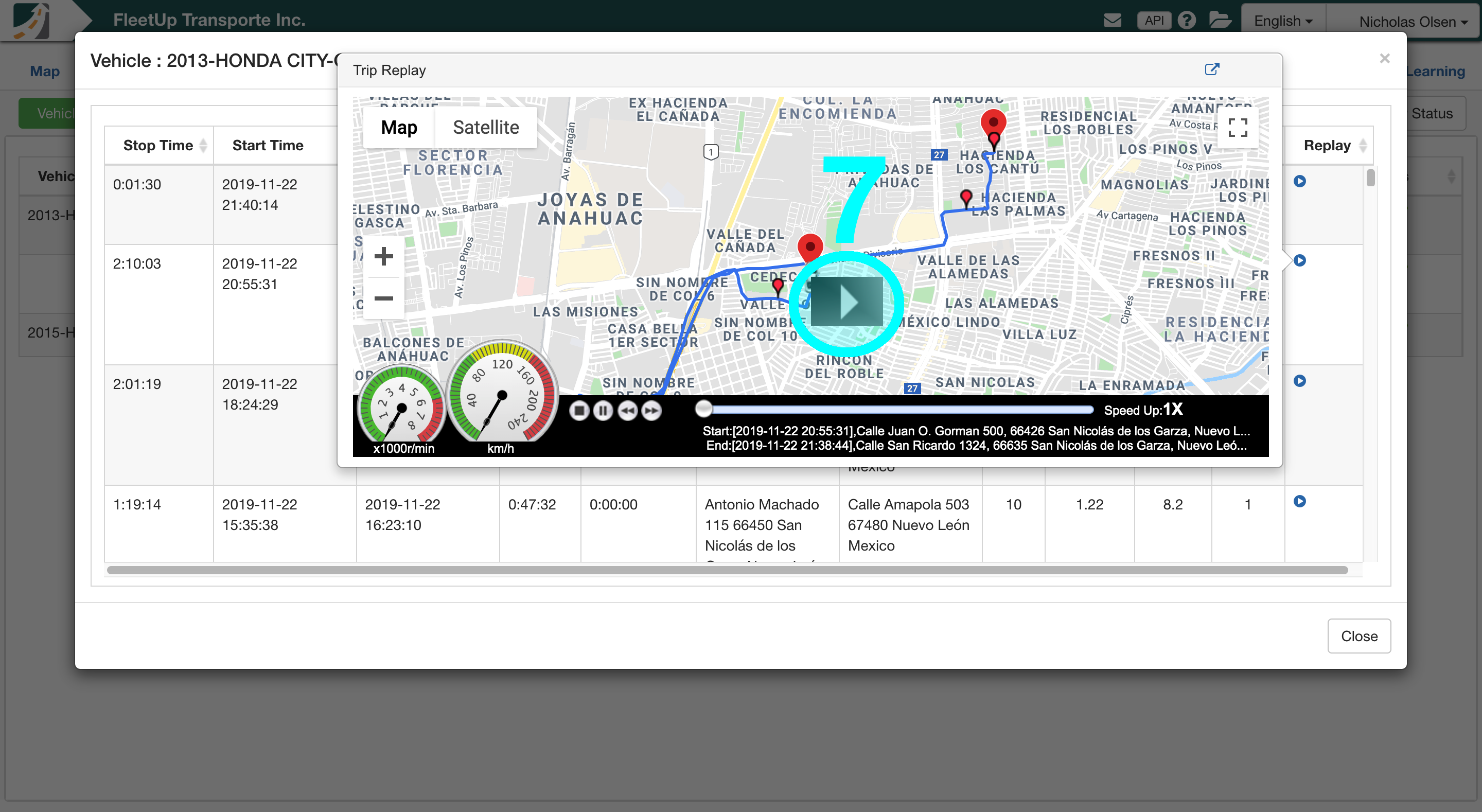Rewind the trip replay speed
This screenshot has width=1482, height=812.
click(x=627, y=410)
